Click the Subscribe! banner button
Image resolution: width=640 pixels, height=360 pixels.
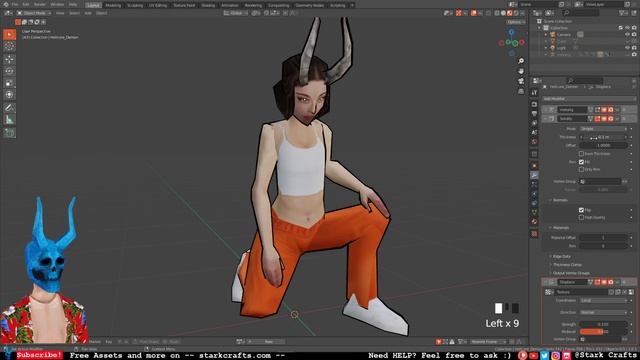click(39, 355)
